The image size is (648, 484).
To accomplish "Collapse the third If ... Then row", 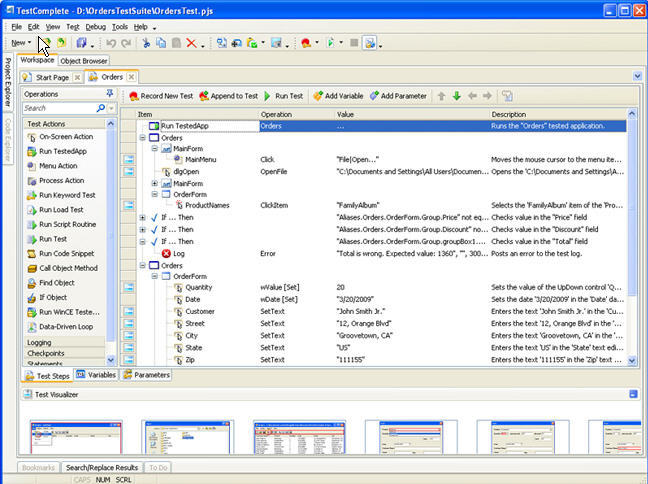I will [x=143, y=242].
